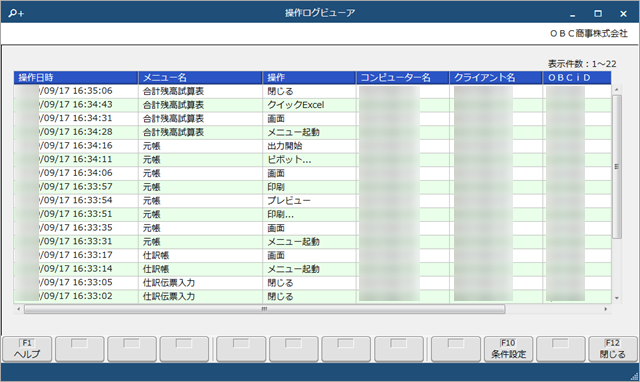640x382 pixels.
Task: Select the プレビュー operation cell
Action: click(309, 200)
